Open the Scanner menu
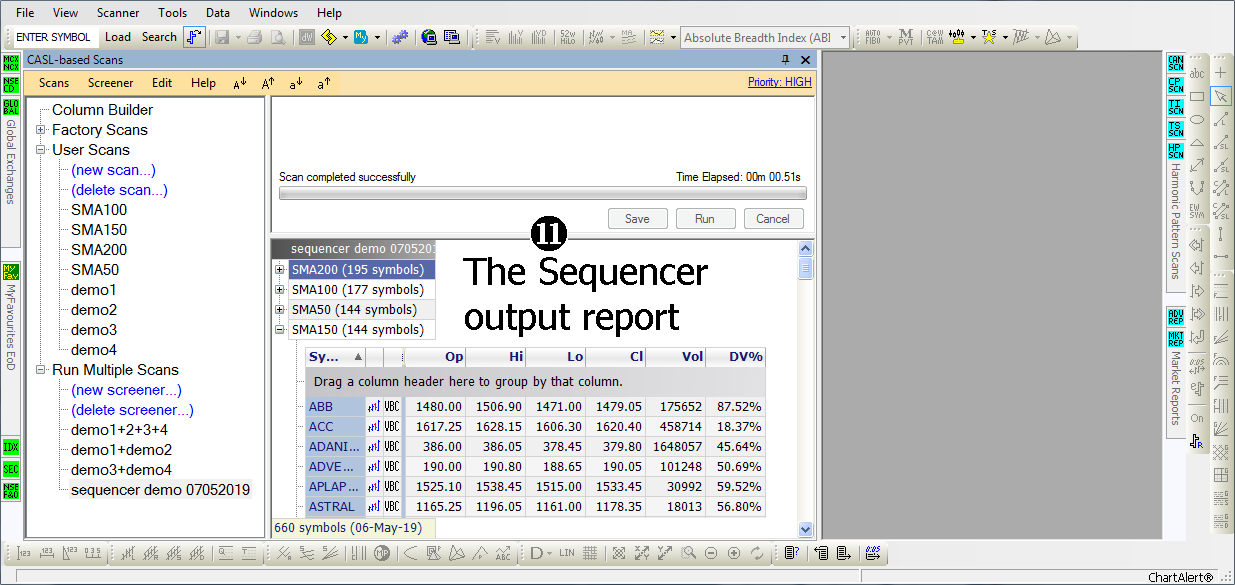The width and height of the screenshot is (1235, 585). (118, 13)
